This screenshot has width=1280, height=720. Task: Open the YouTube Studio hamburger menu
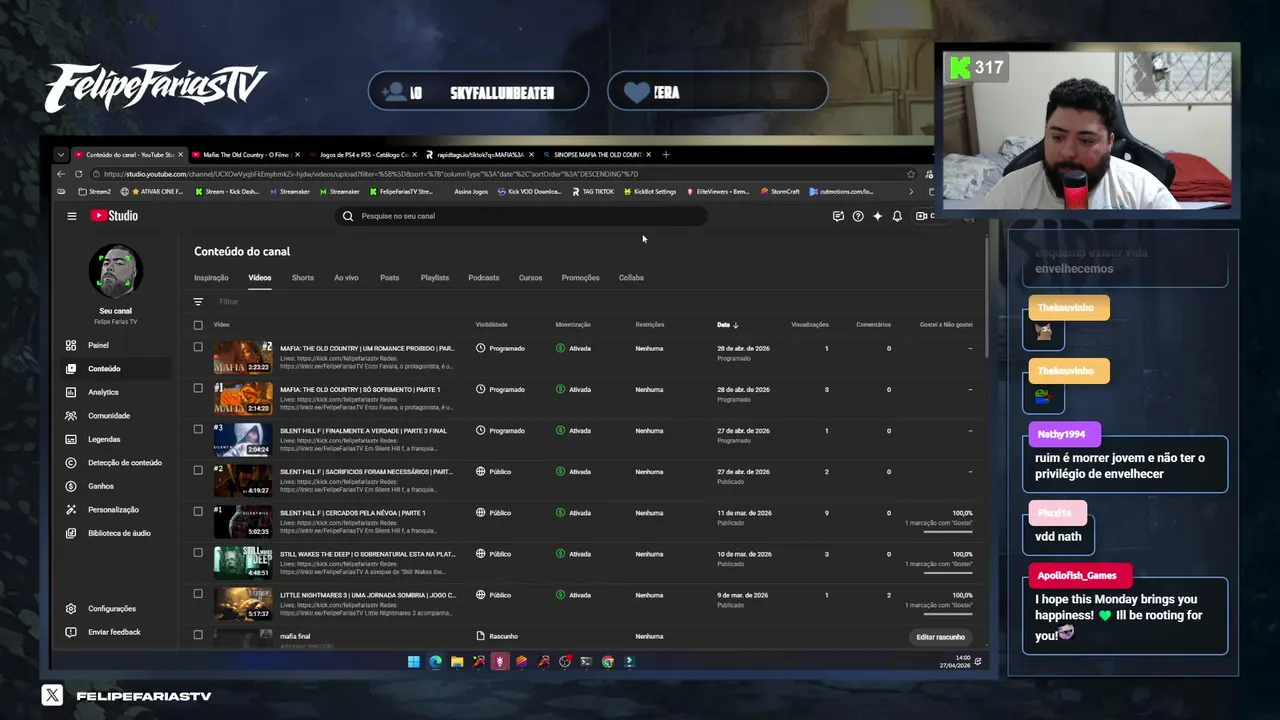(72, 216)
